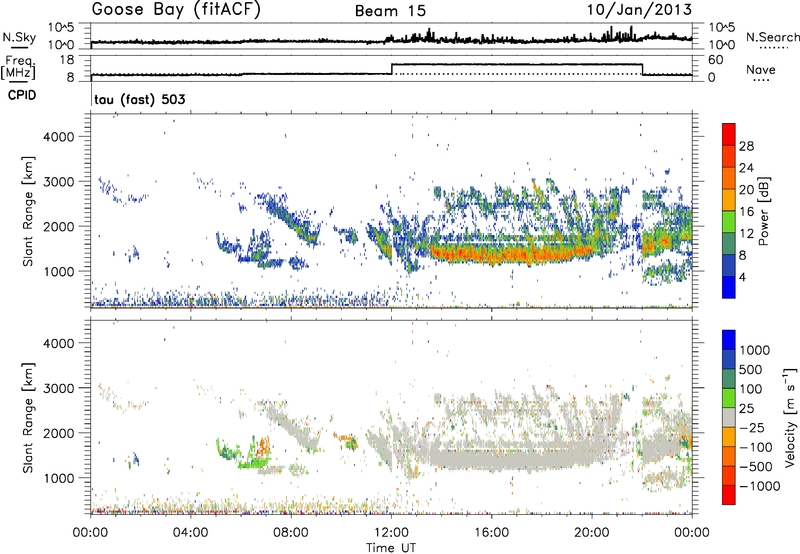800x554 pixels.
Task: Click the first "00:00" tick at axis start
Action: click(90, 533)
